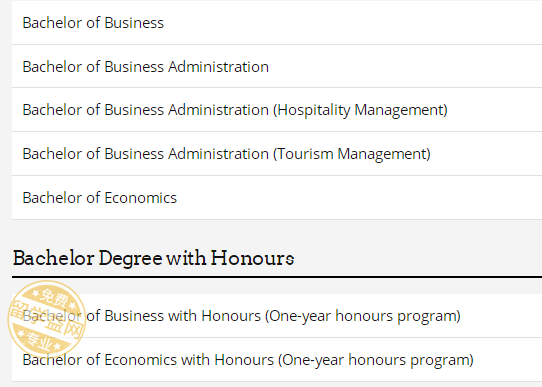Click blank space in Bachelor of Economics row
The width and height of the screenshot is (542, 387).
coord(359,198)
